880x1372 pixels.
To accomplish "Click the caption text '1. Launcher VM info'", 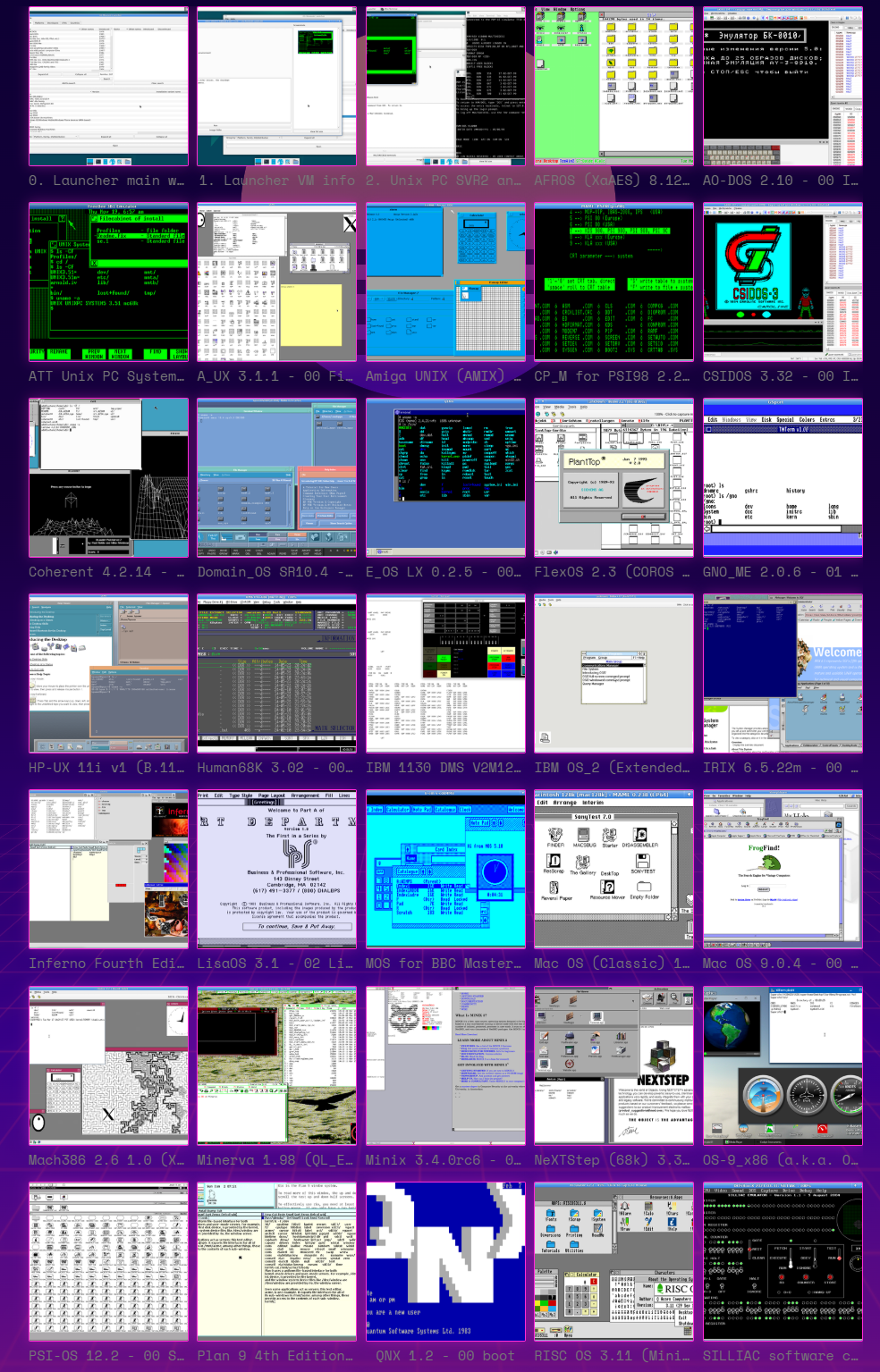I will [276, 181].
